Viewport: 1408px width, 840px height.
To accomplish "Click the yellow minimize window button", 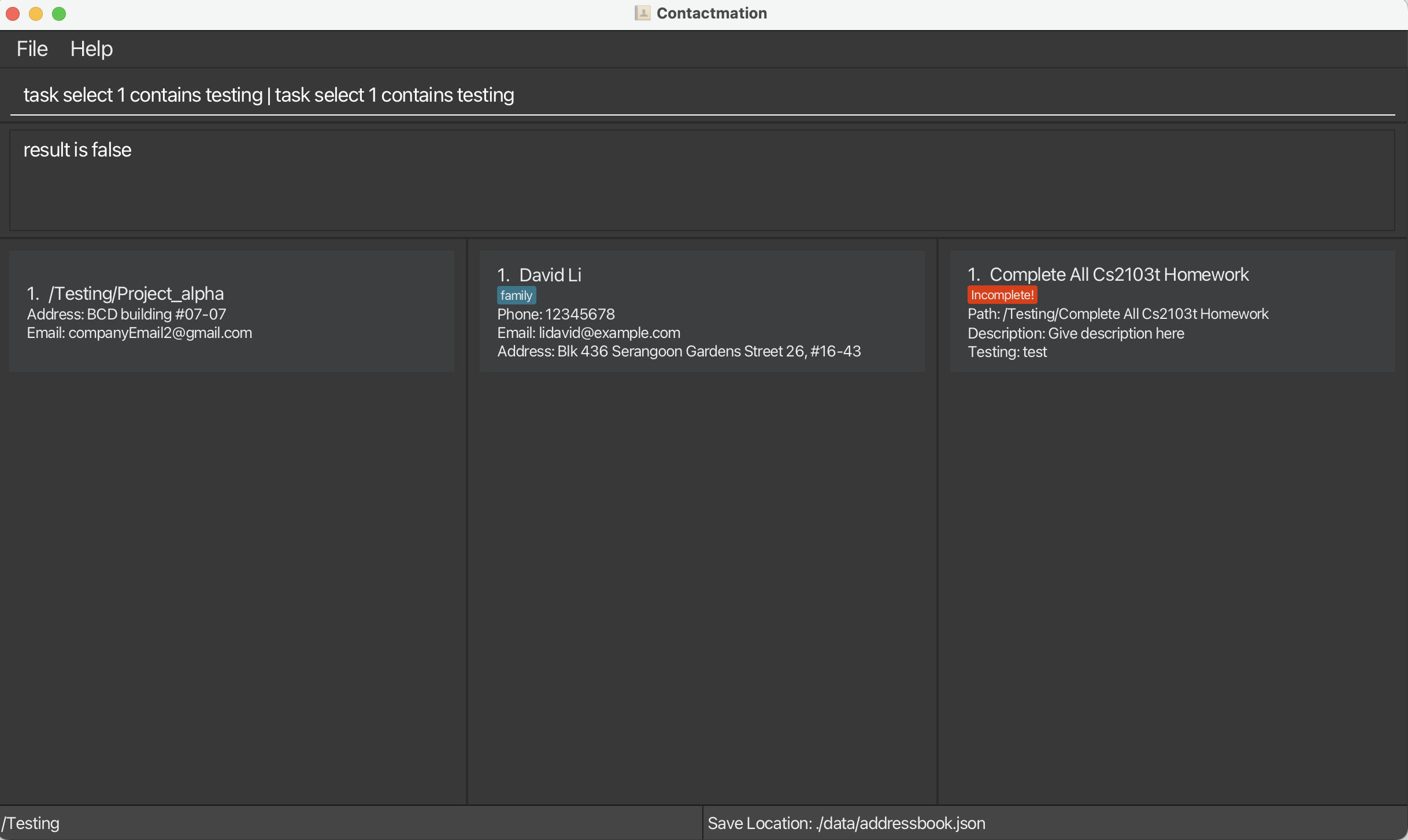I will tap(36, 13).
